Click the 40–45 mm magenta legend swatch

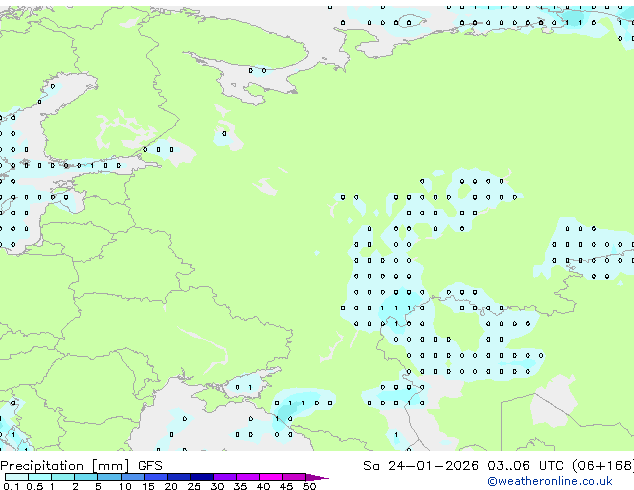tap(271, 477)
